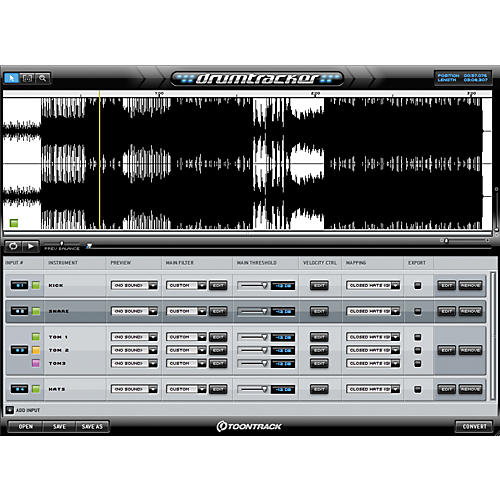This screenshot has width=500, height=500.
Task: Open the Tom3 mapping dropdown
Action: point(373,363)
